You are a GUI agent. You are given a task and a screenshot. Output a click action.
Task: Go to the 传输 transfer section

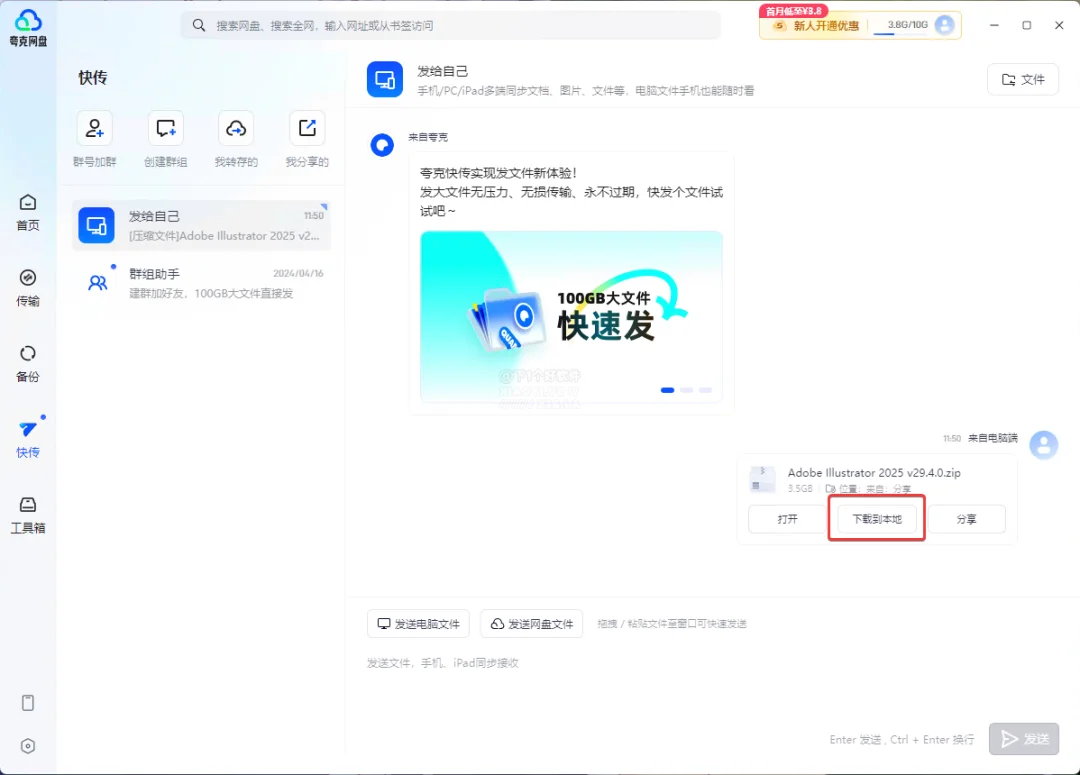(x=28, y=288)
